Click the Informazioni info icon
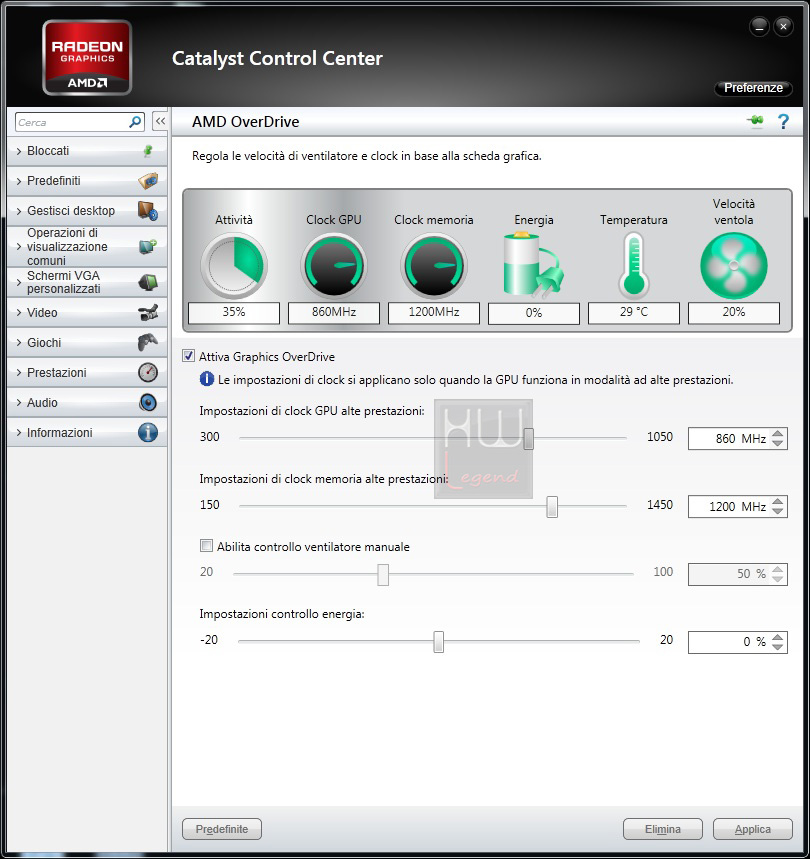The width and height of the screenshot is (810, 859). click(148, 433)
